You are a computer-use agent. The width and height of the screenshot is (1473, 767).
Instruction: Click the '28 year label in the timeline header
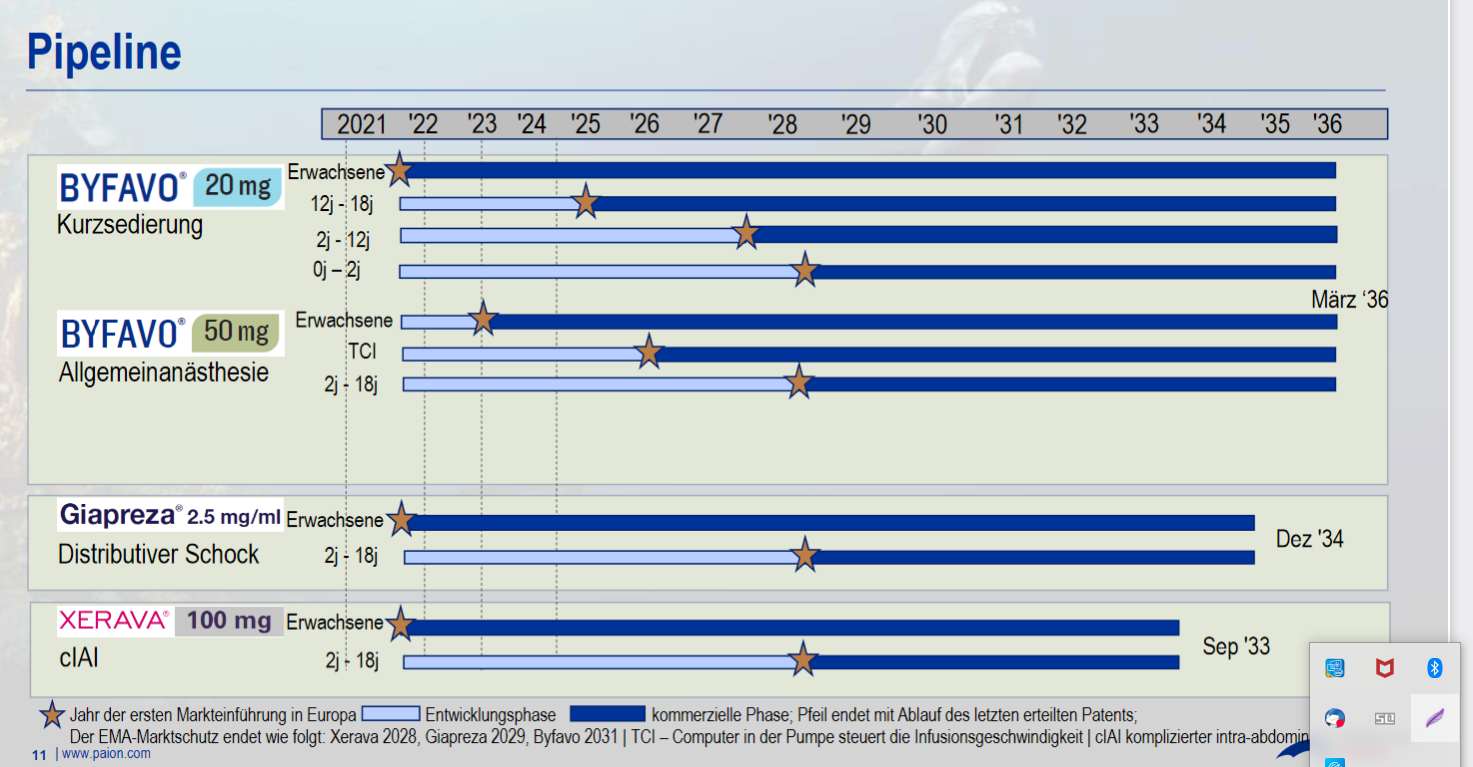[x=782, y=124]
